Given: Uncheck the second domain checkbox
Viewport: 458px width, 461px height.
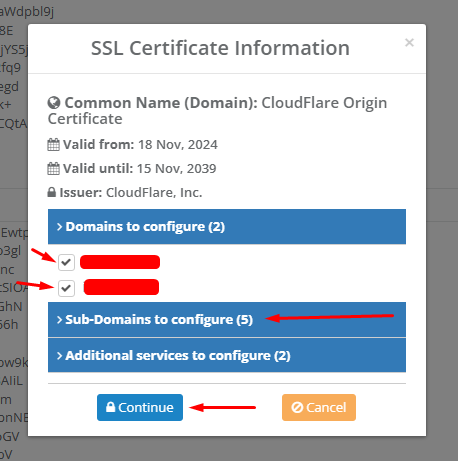Looking at the screenshot, I should [66, 288].
